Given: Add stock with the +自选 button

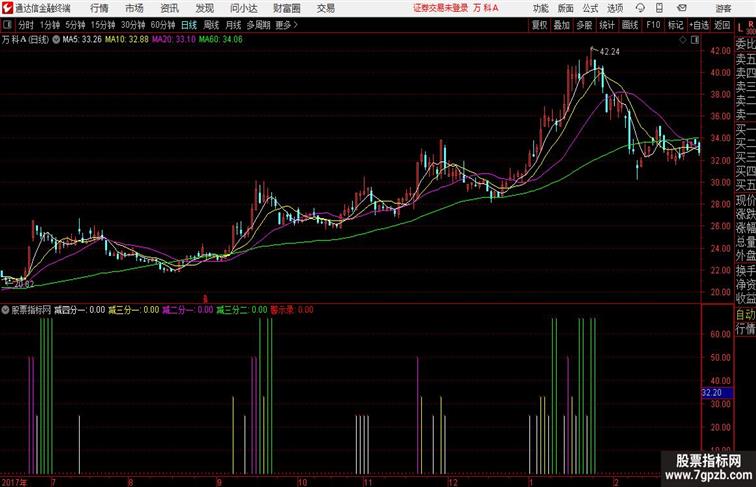Looking at the screenshot, I should pos(699,25).
